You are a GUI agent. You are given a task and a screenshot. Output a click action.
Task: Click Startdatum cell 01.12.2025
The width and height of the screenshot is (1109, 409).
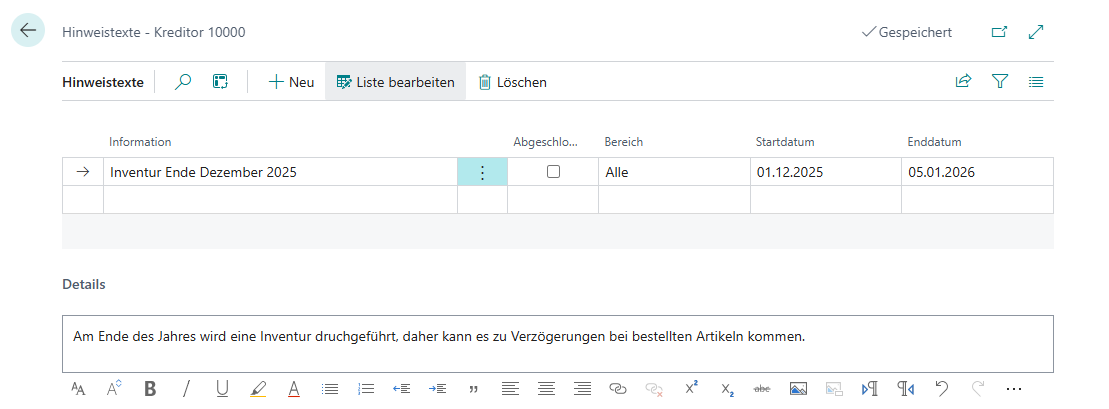pos(825,172)
